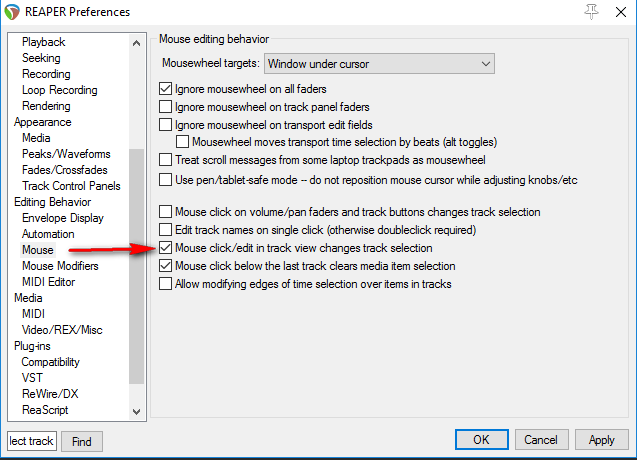
Task: Open the Mousewheel targets dropdown
Action: 379,64
